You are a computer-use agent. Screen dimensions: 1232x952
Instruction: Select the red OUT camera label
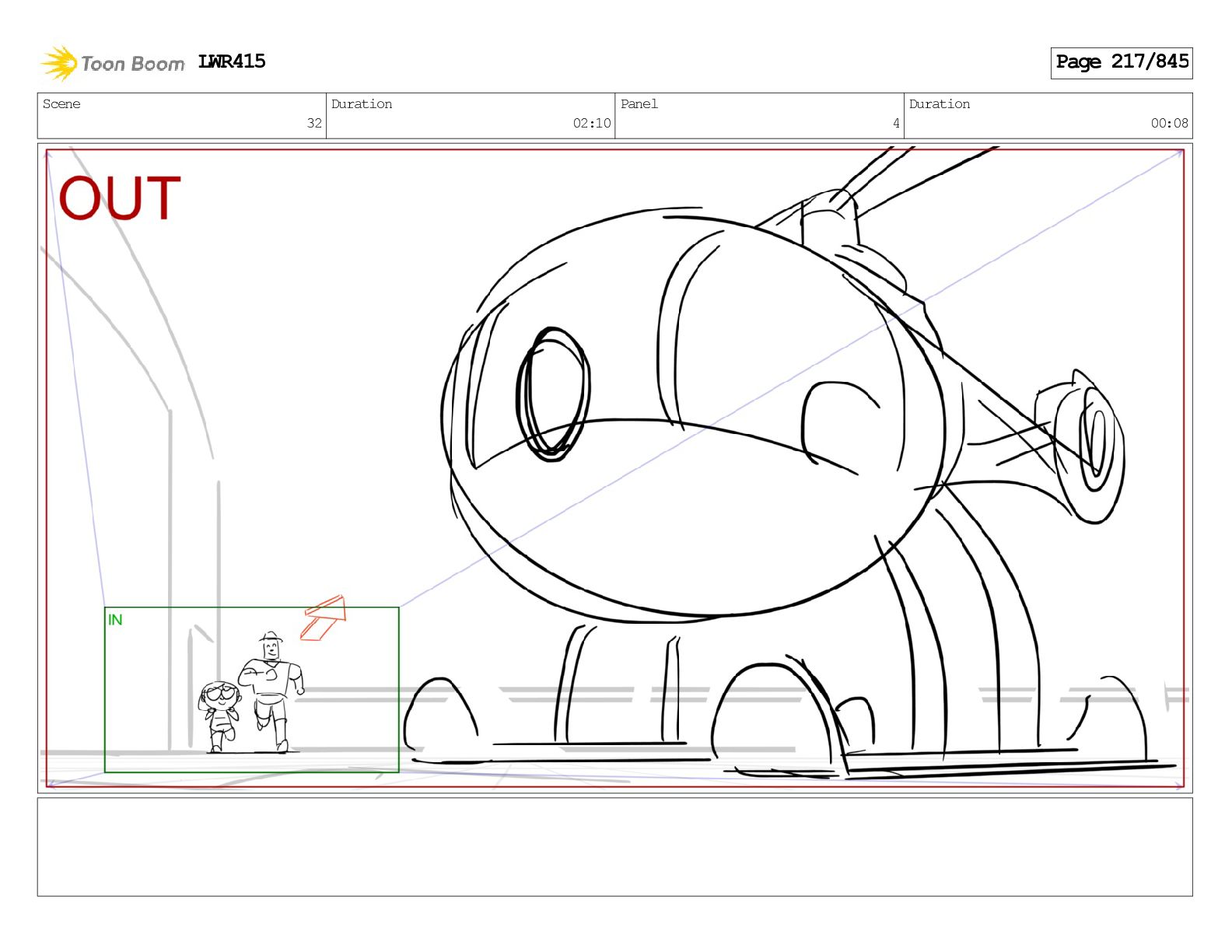119,198
